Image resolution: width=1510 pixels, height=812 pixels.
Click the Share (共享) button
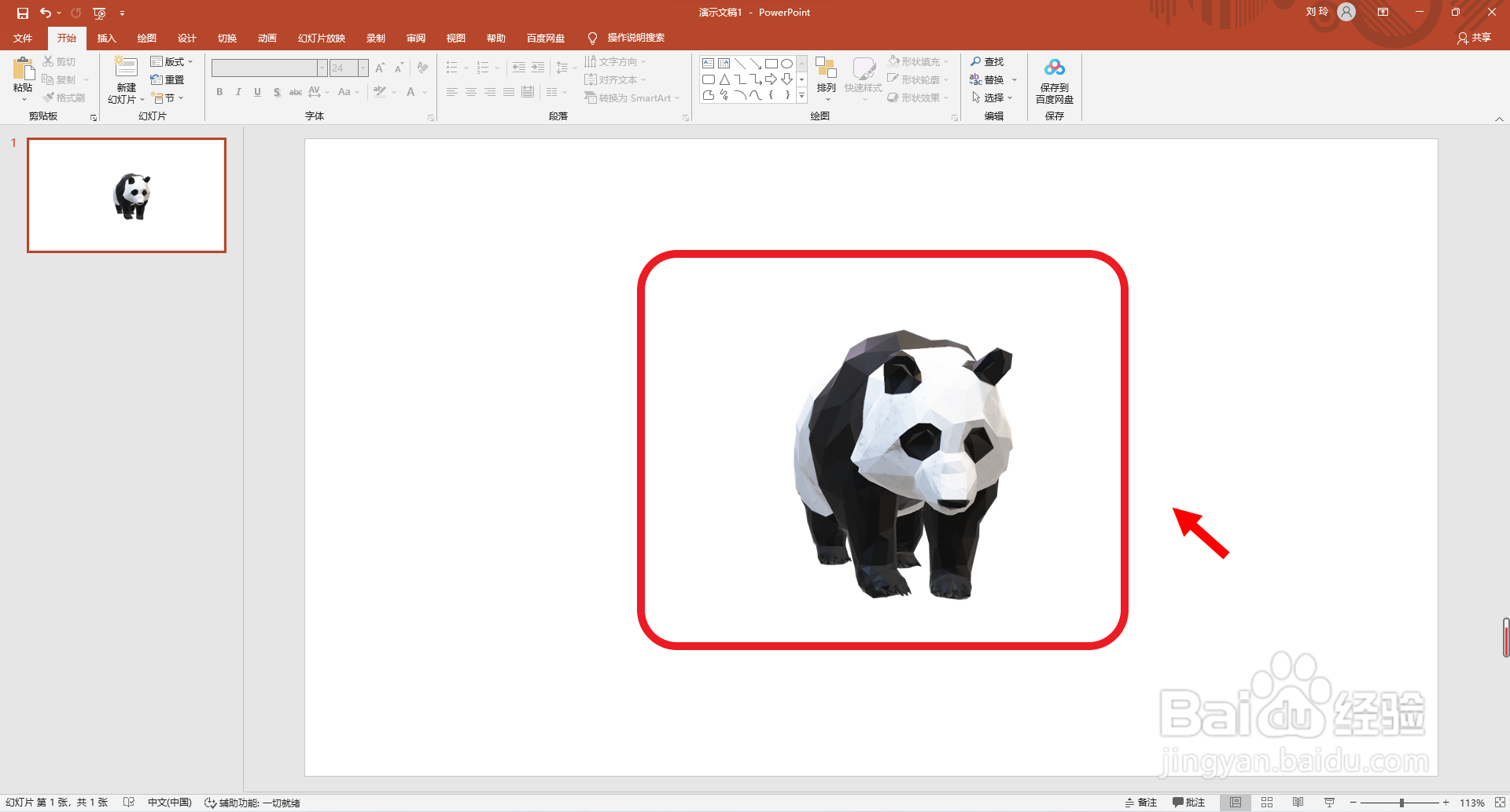click(1475, 38)
